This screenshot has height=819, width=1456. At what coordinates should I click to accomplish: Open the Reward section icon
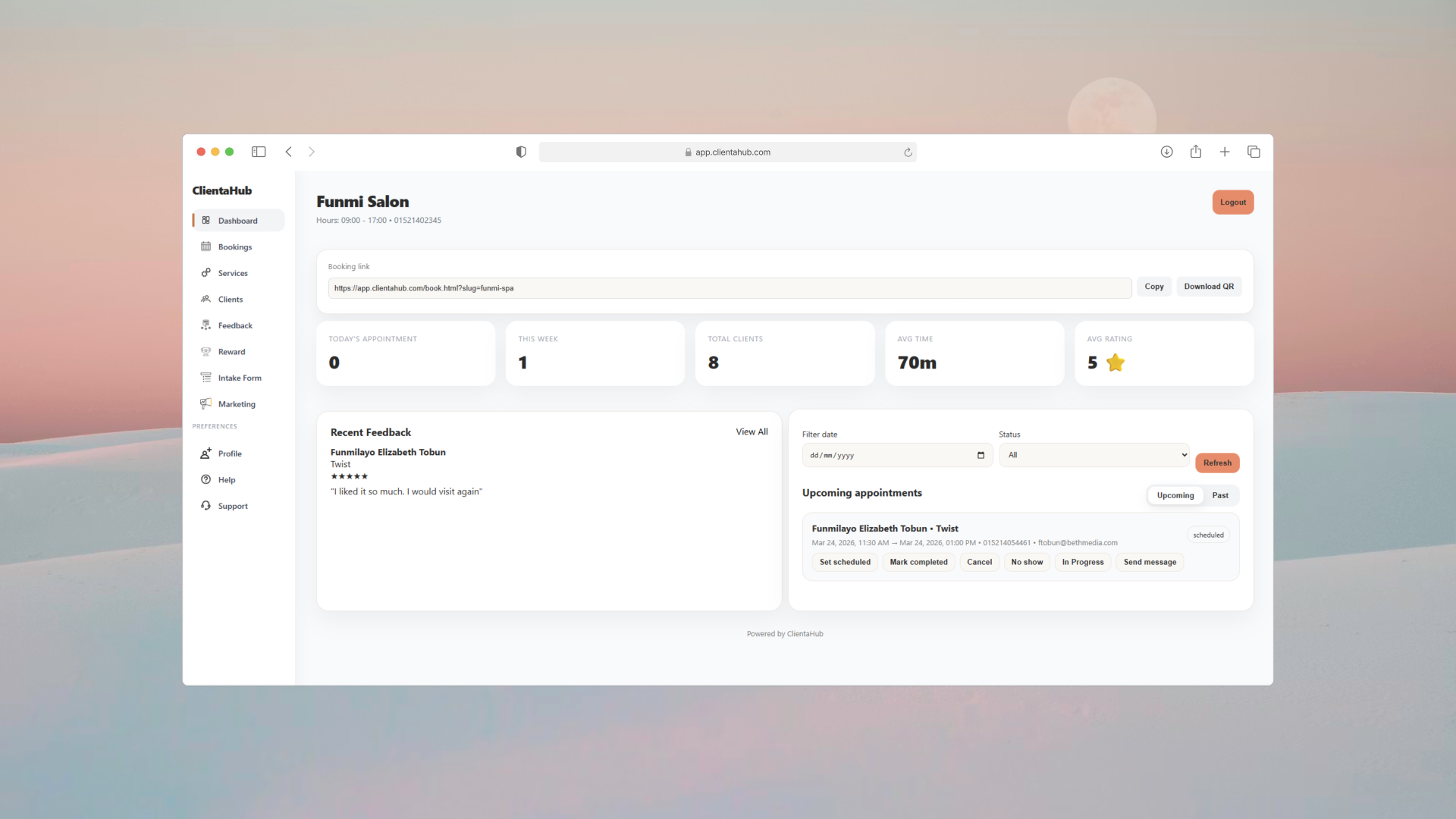pyautogui.click(x=206, y=351)
